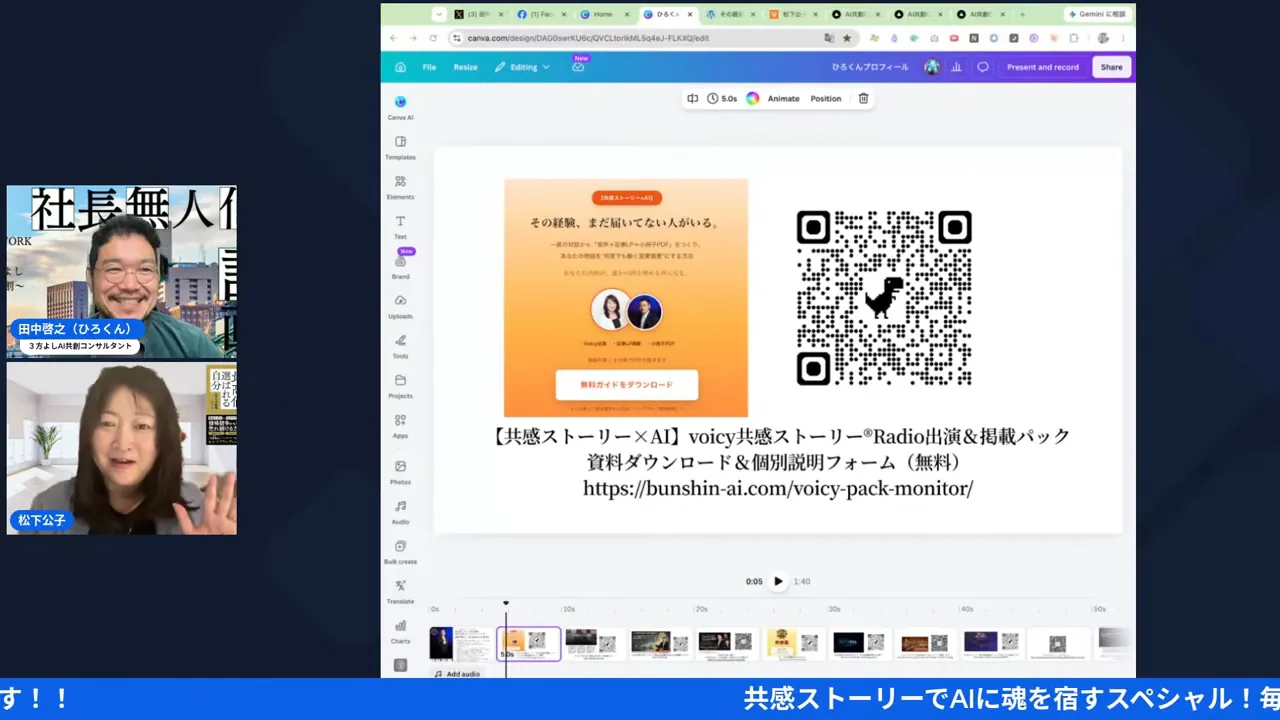Open the Chrome three-dot menu

pyautogui.click(x=1124, y=38)
